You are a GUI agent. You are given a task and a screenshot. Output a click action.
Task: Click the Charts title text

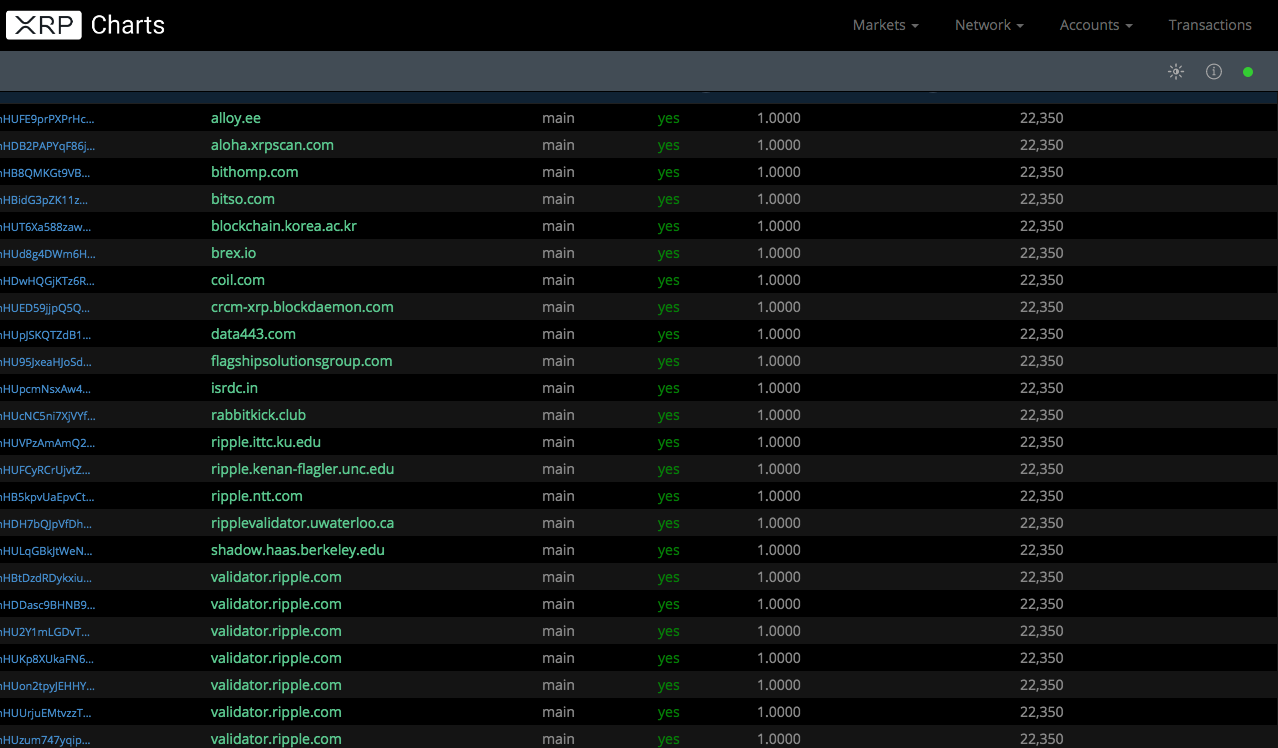(128, 25)
